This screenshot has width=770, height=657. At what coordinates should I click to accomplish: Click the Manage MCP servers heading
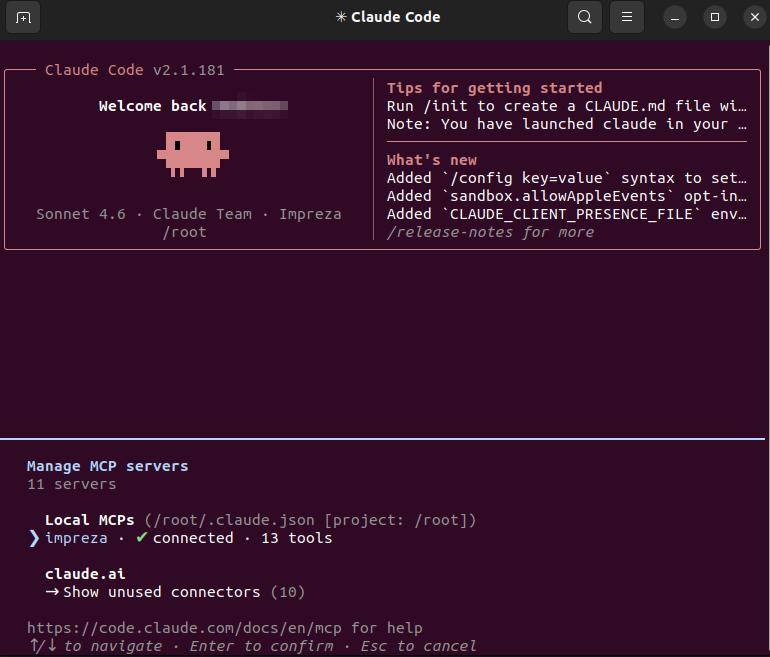[x=108, y=466]
